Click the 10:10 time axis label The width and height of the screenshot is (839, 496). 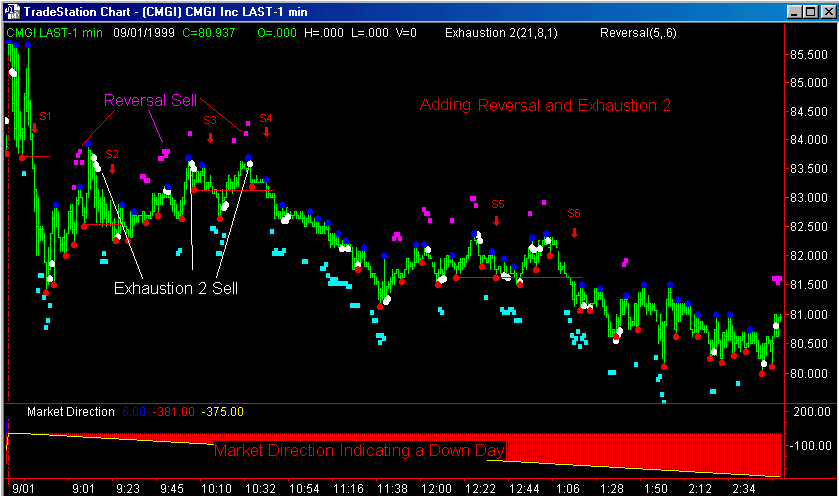point(216,489)
